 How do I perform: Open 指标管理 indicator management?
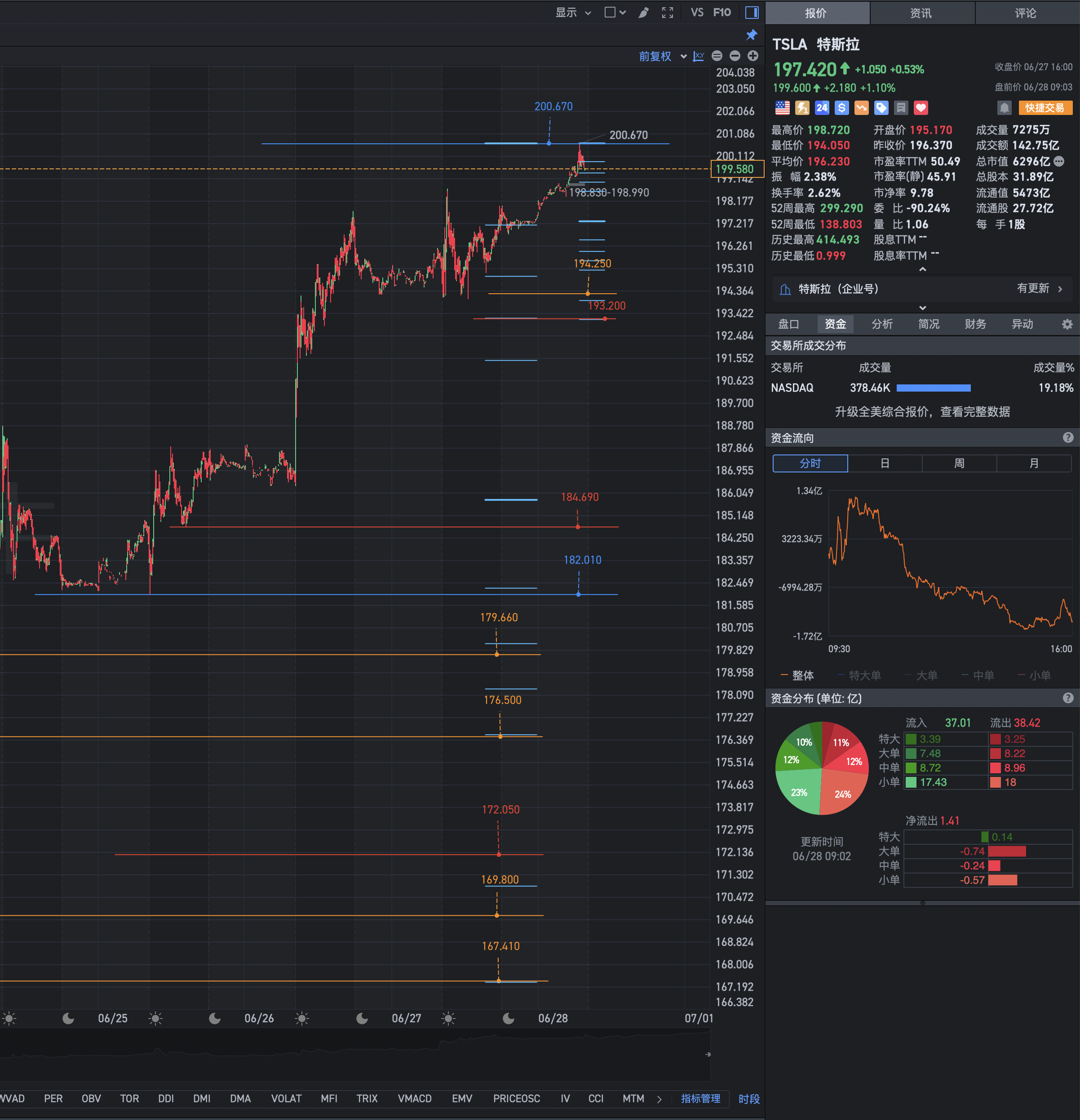(700, 1099)
